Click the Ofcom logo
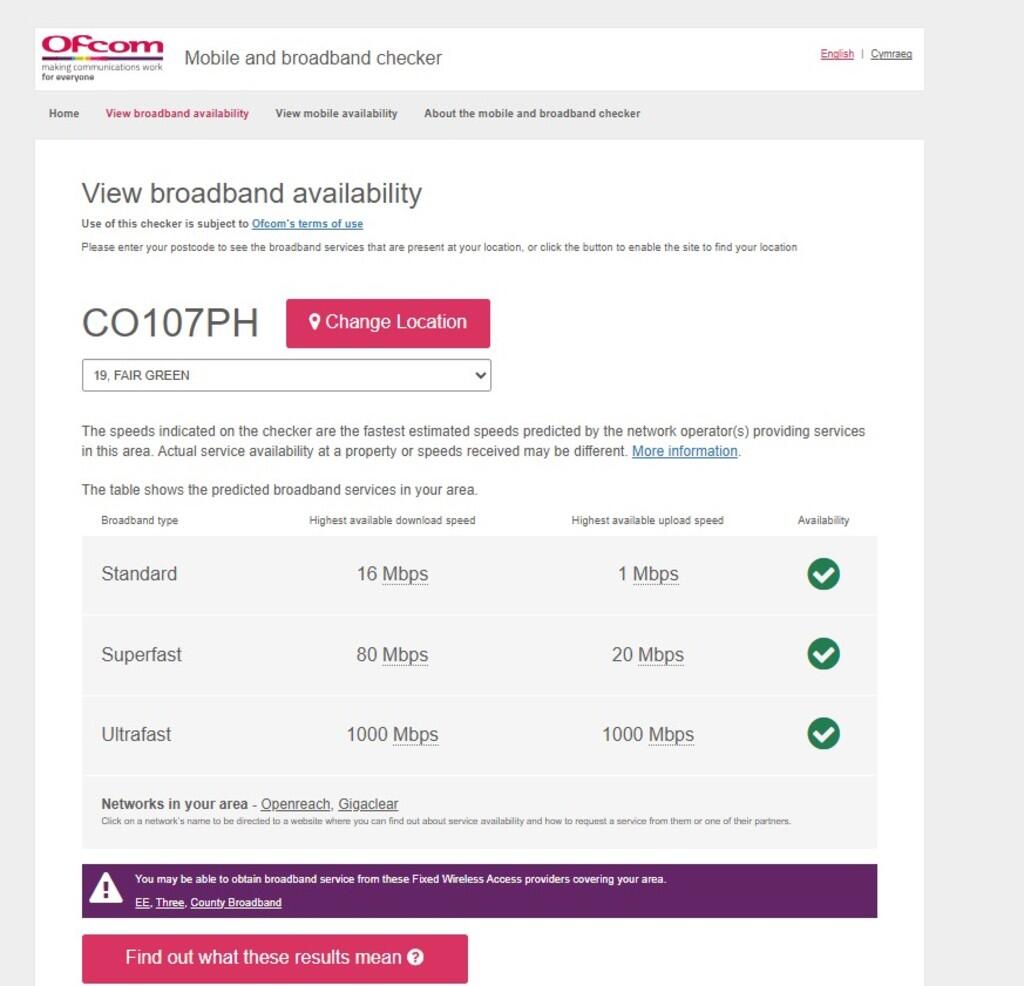Screen dimensions: 1024x986 pos(101,58)
